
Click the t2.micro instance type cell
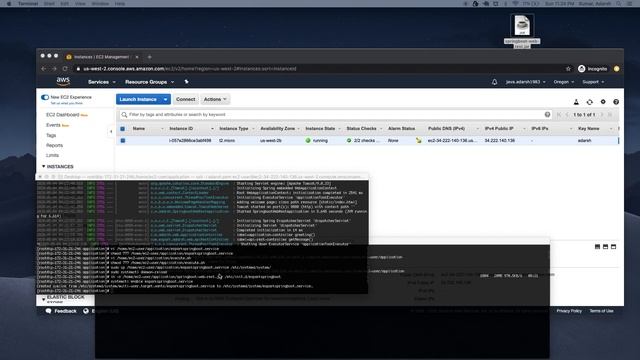227,140
